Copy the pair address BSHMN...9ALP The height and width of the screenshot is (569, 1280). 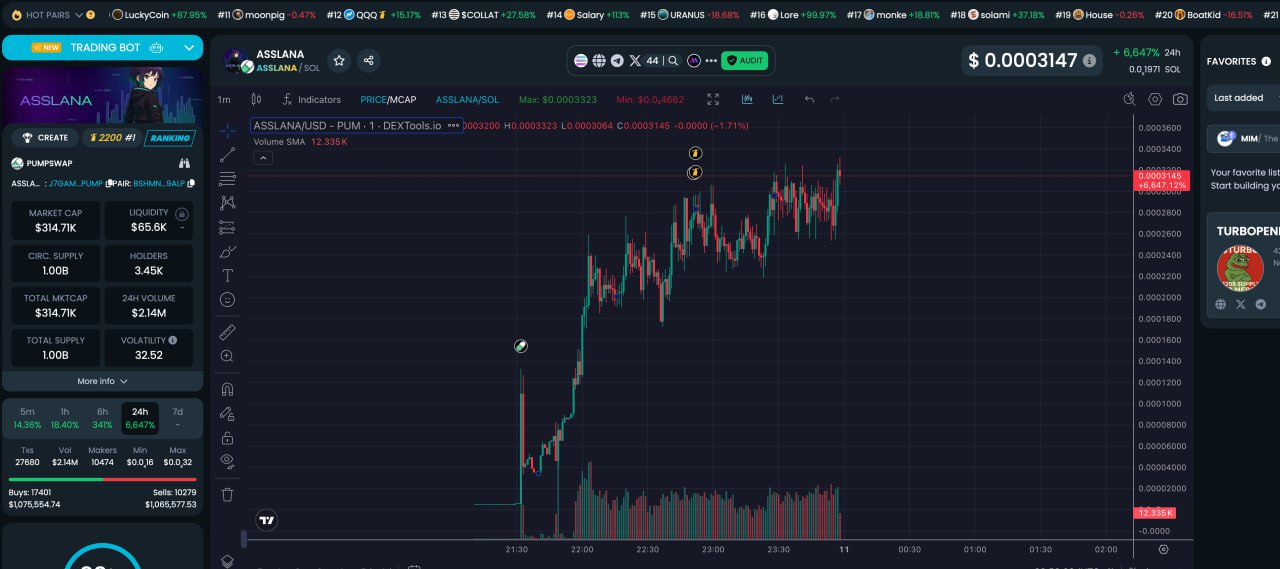[190, 183]
